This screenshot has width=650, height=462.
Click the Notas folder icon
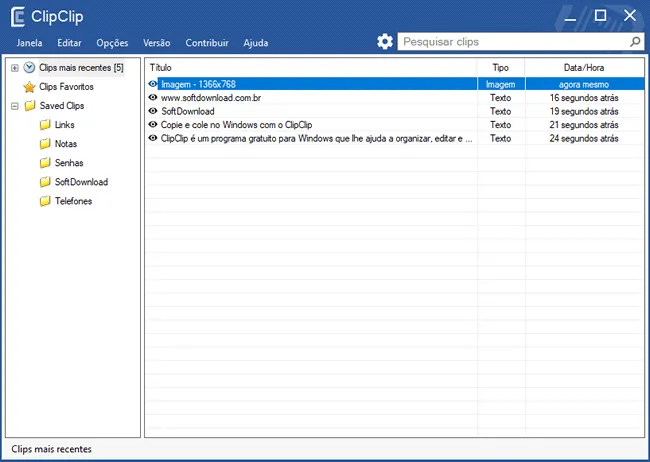click(45, 143)
